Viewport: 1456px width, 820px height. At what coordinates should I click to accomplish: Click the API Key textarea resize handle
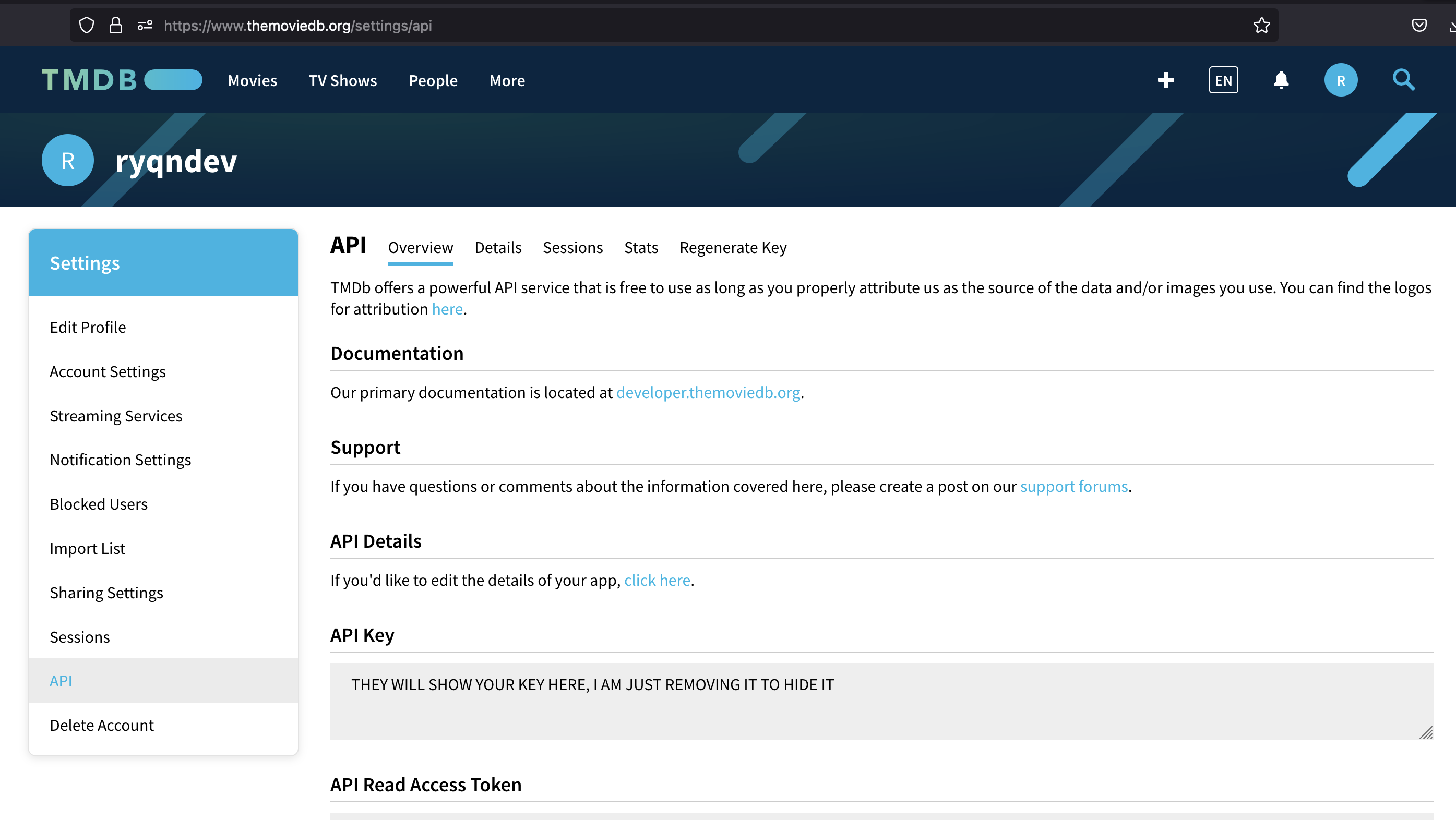1426,732
